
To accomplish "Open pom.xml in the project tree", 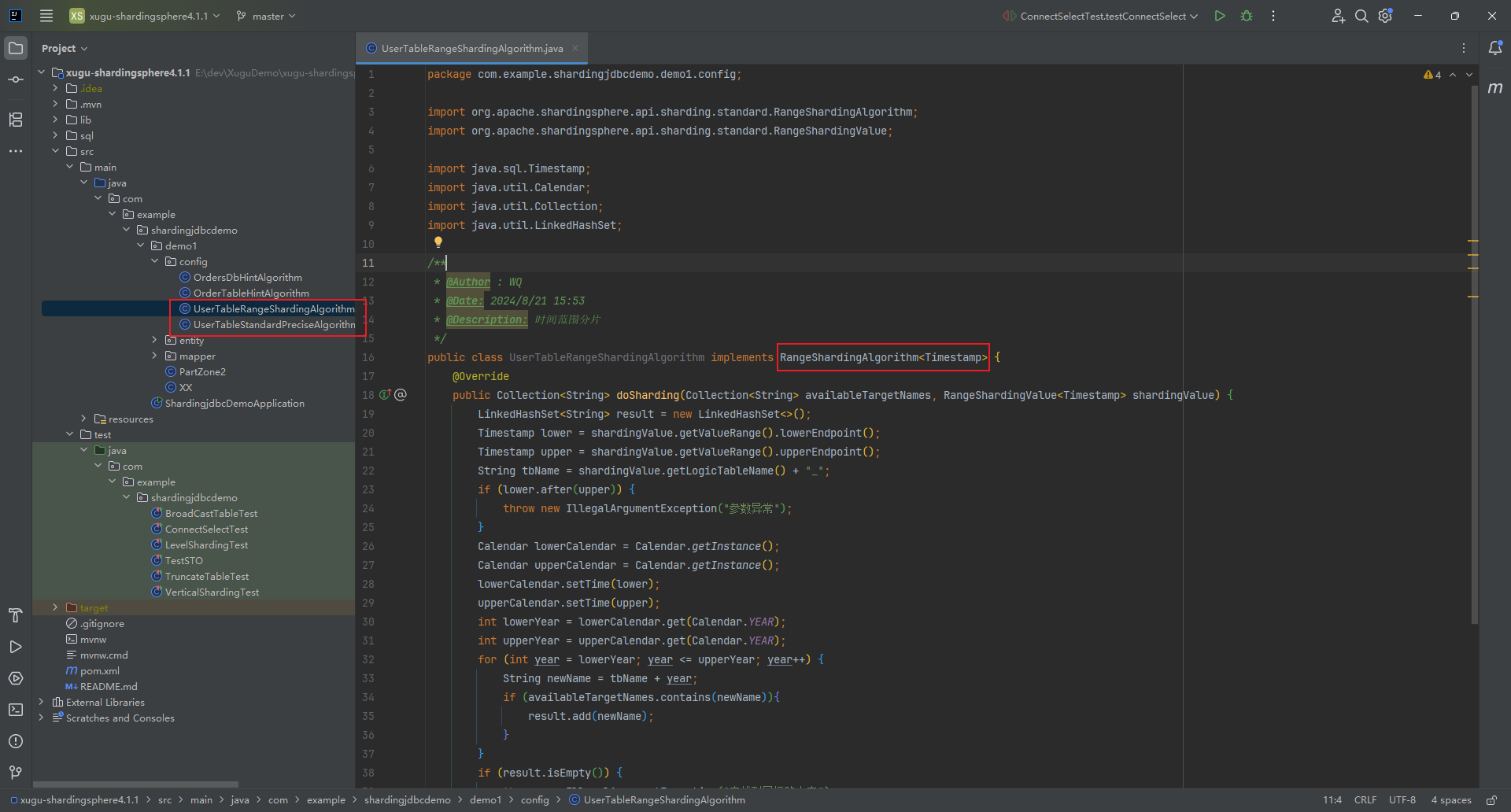I will tap(99, 670).
